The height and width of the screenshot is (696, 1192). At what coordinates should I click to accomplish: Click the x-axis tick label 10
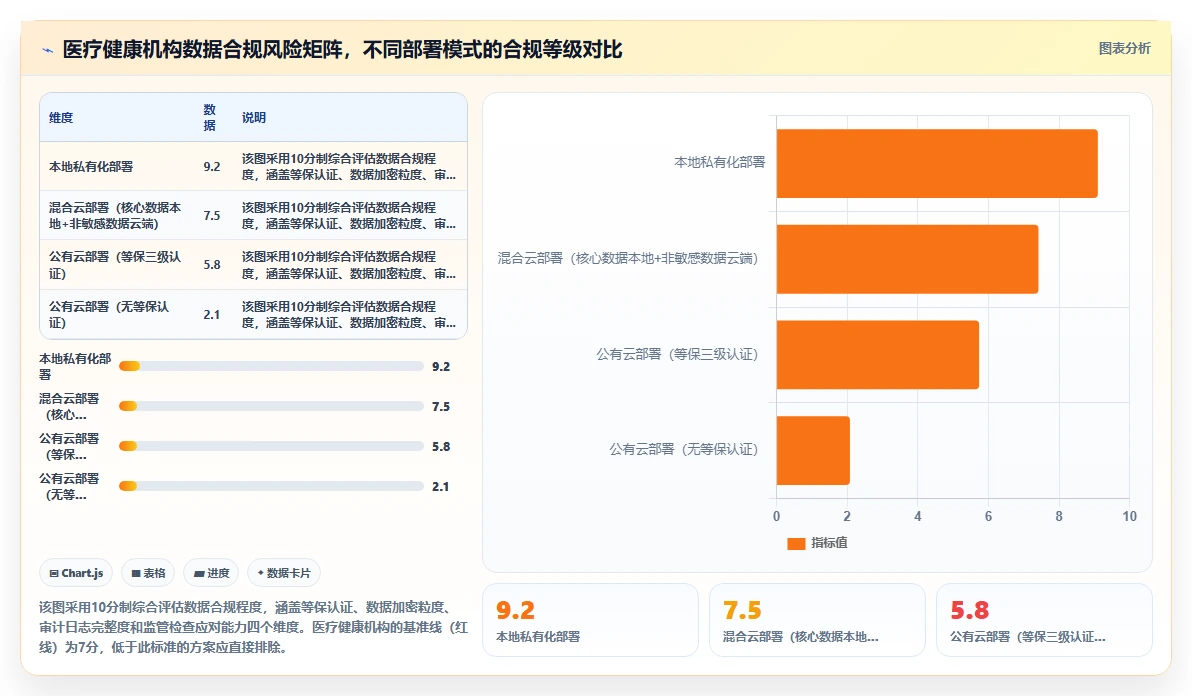(1130, 517)
